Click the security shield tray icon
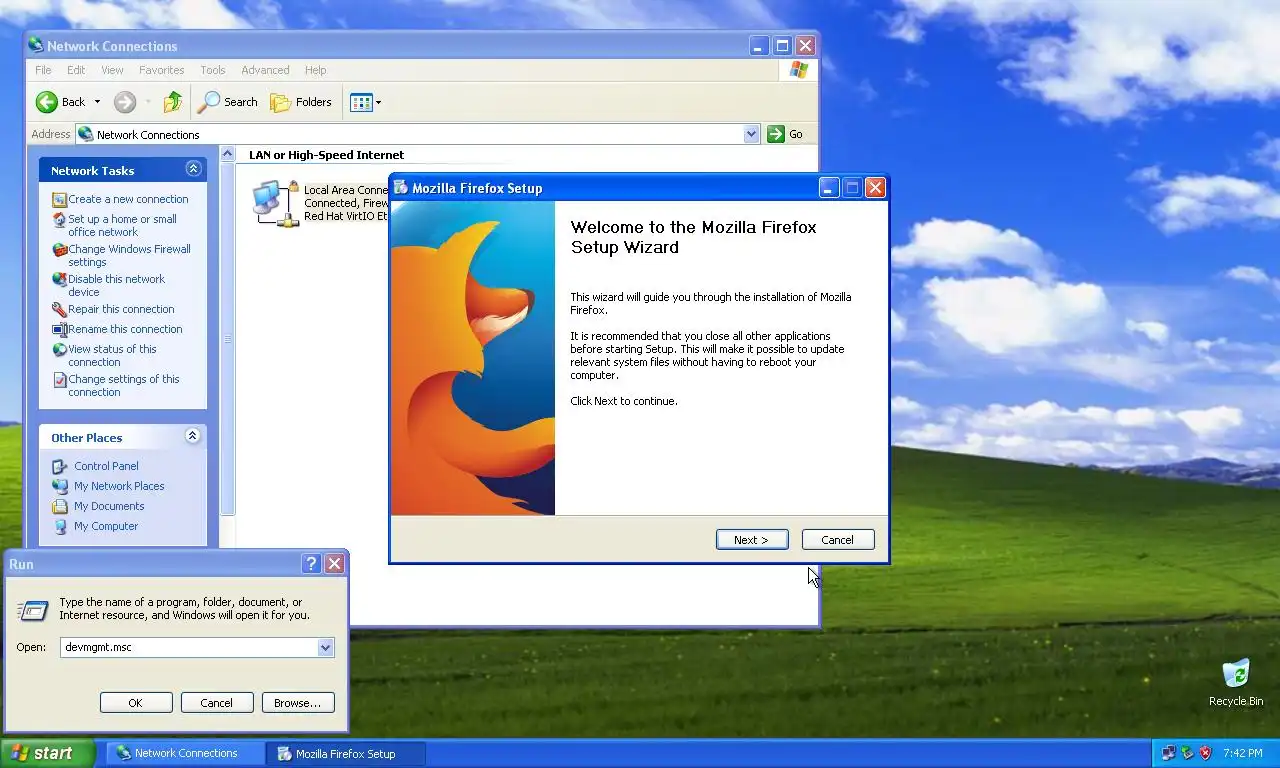This screenshot has height=768, width=1280. coord(1206,753)
